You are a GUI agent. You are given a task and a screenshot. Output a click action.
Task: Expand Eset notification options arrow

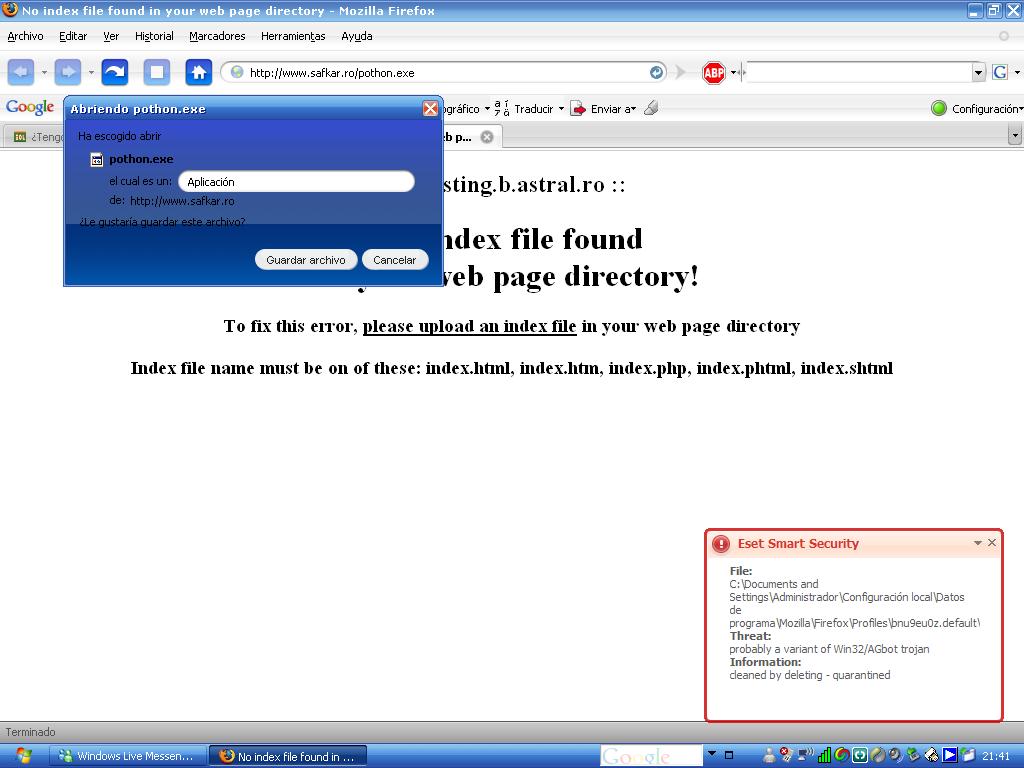[x=978, y=543]
